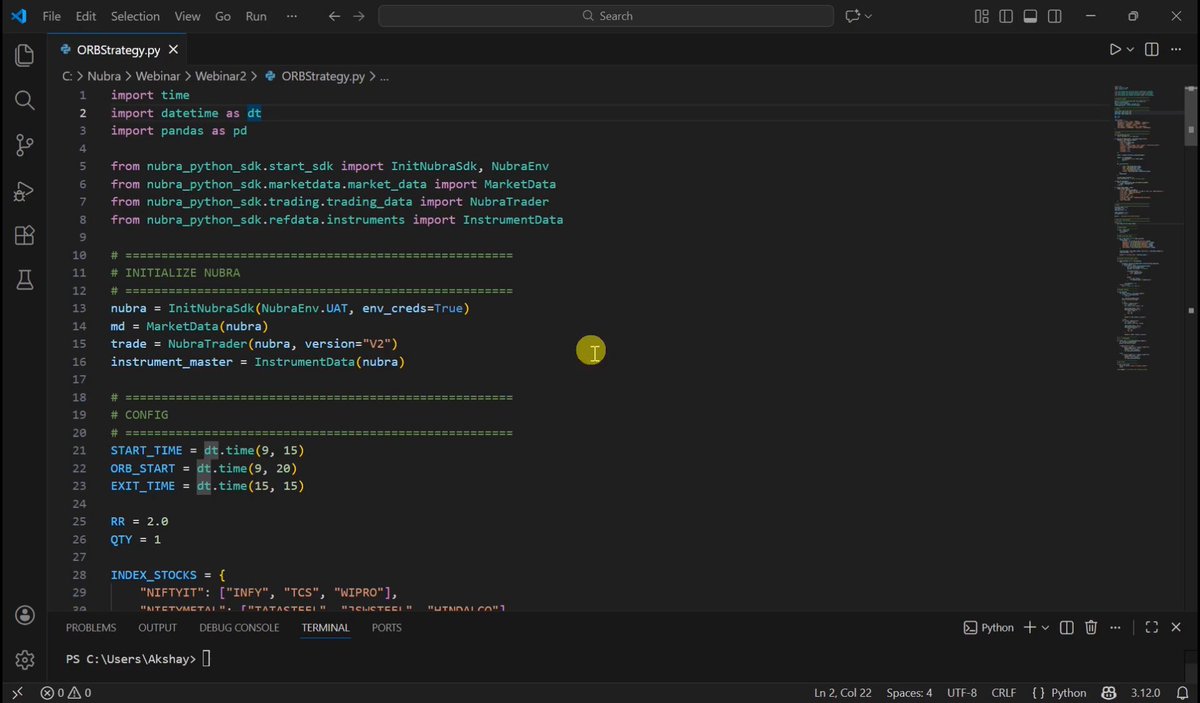Viewport: 1200px width, 703px height.
Task: Toggle the secondary side bar layout button
Action: [1053, 16]
